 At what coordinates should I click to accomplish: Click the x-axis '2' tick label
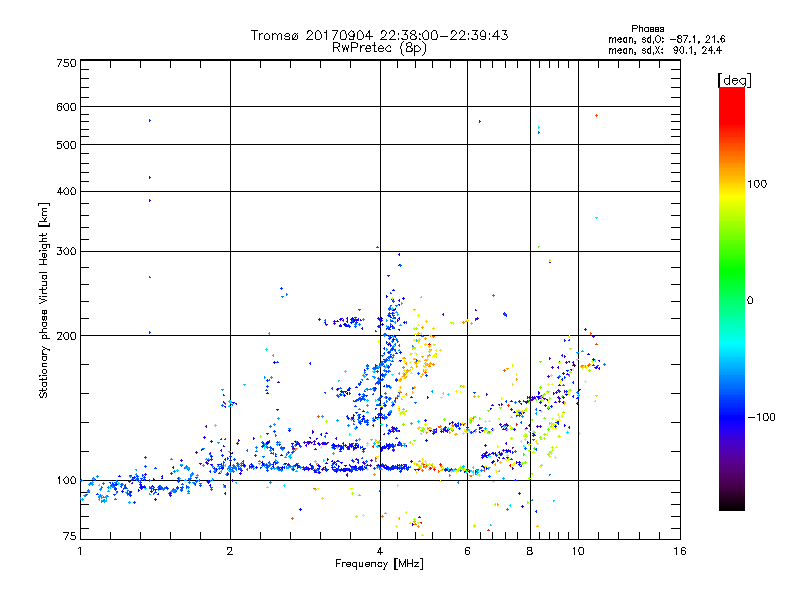230,551
